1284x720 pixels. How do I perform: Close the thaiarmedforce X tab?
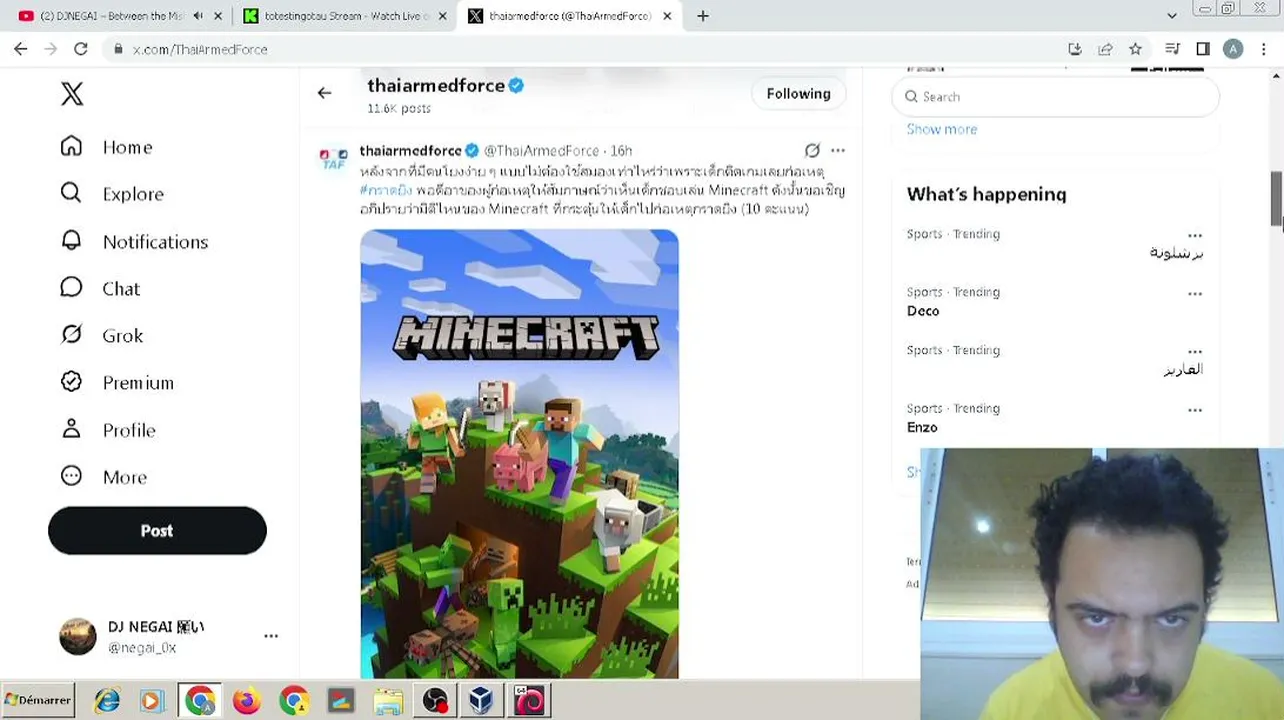pyautogui.click(x=666, y=16)
